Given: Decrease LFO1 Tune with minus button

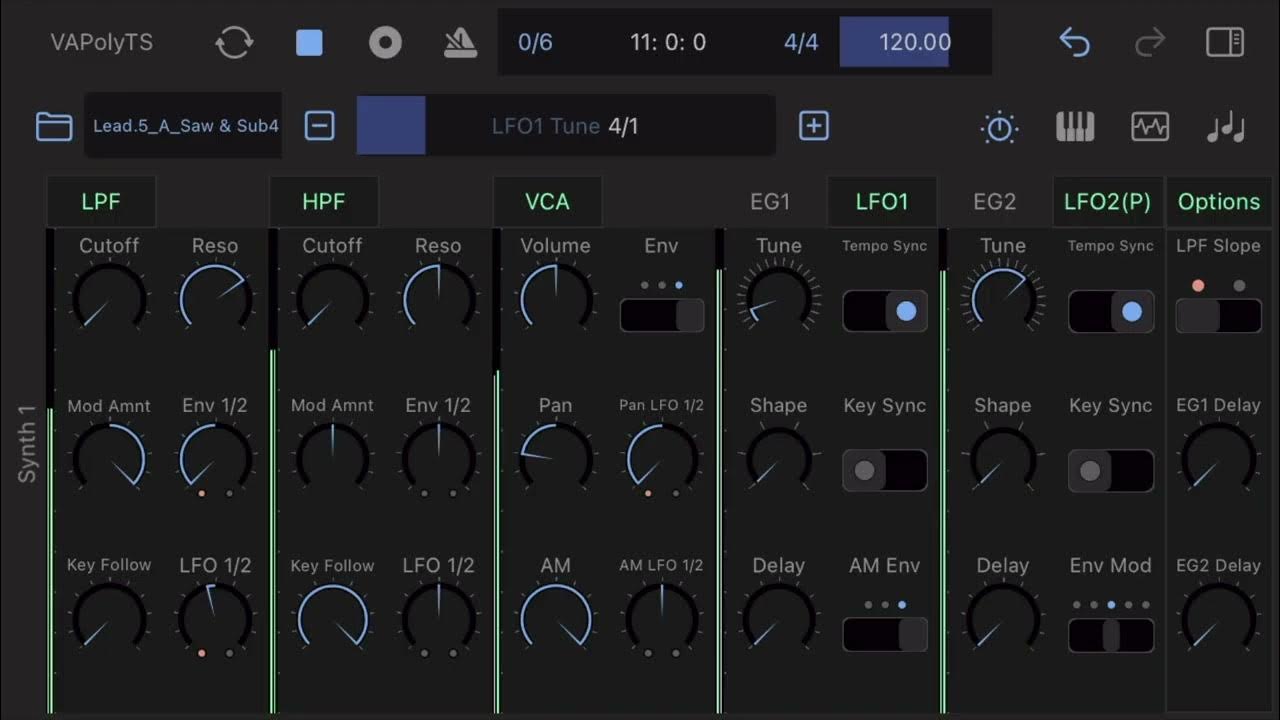Looking at the screenshot, I should [319, 126].
